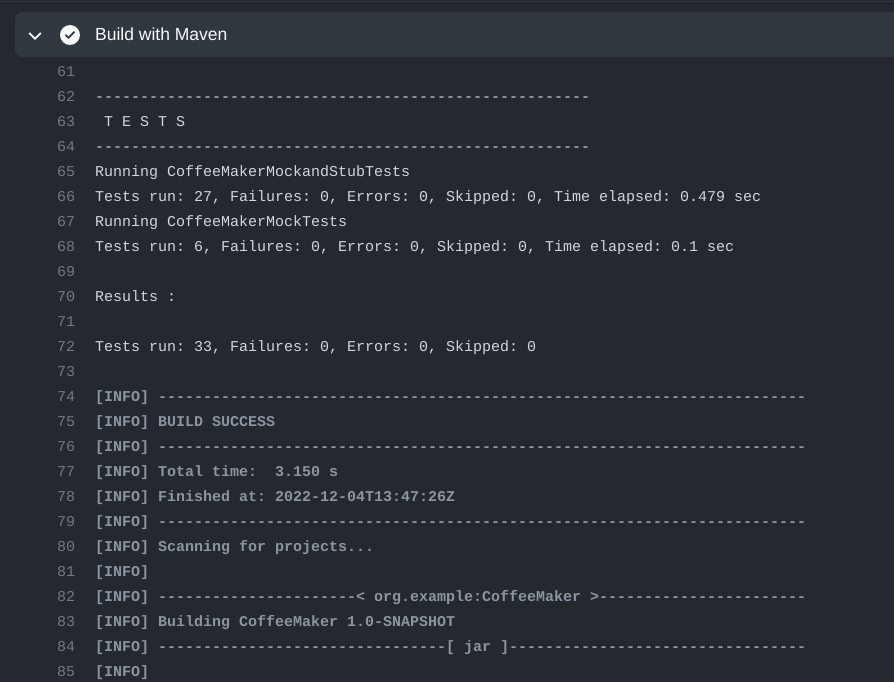Click the collapse chevron for Build with Maven
The image size is (894, 682).
tap(35, 35)
